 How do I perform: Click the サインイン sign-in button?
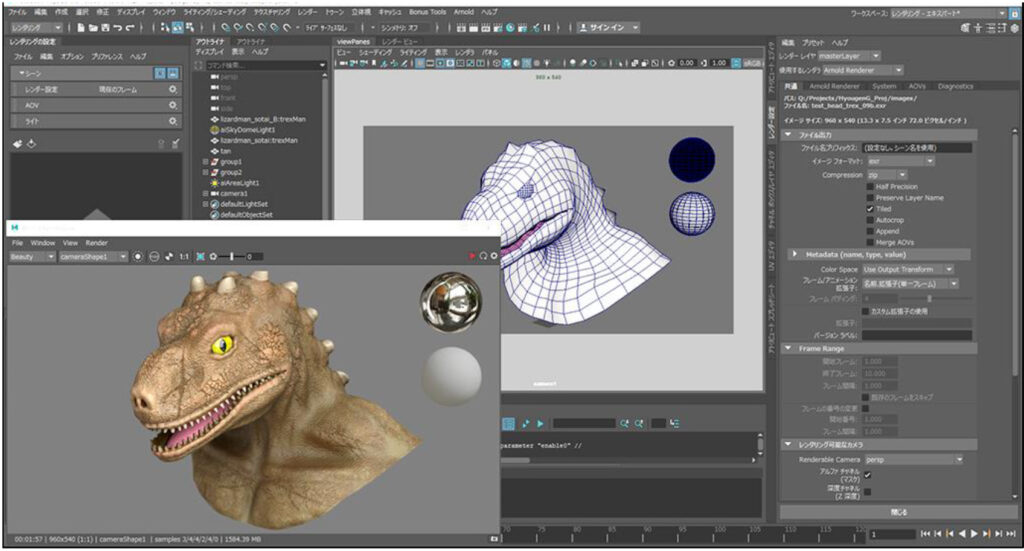608,27
